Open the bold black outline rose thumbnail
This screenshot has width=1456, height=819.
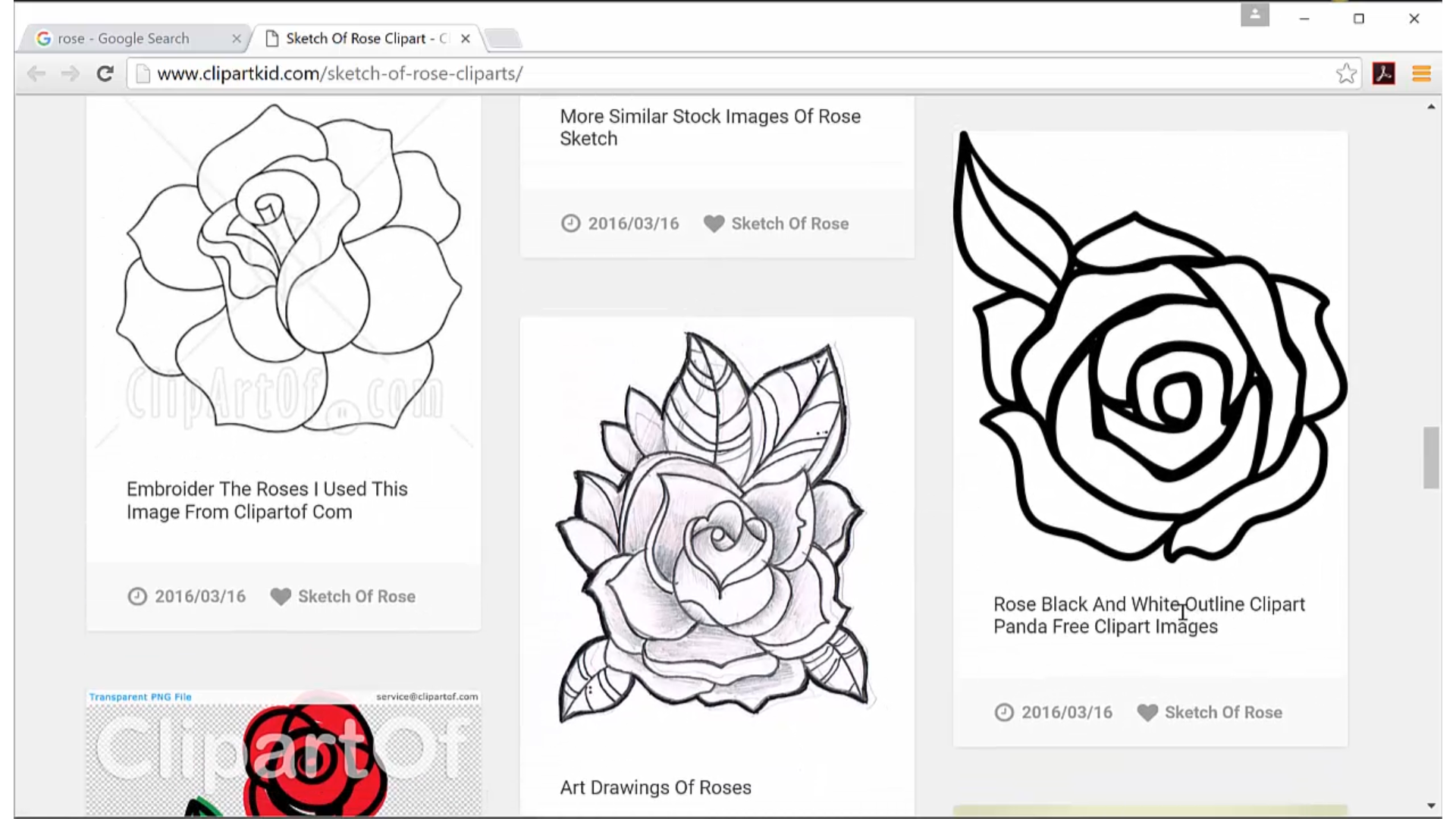pos(1150,349)
